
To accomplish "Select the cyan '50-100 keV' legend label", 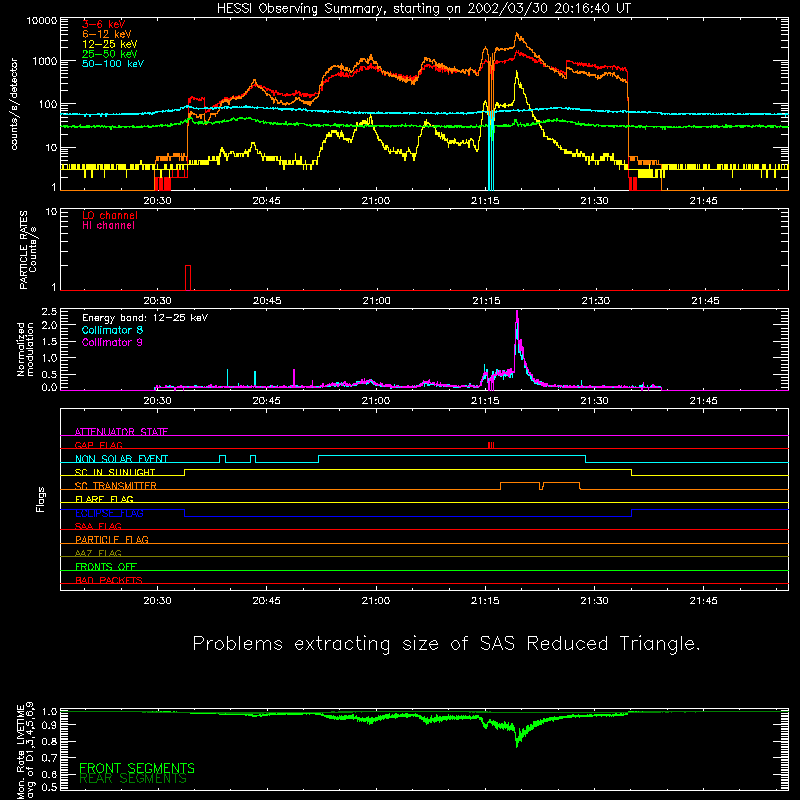I will pos(113,64).
